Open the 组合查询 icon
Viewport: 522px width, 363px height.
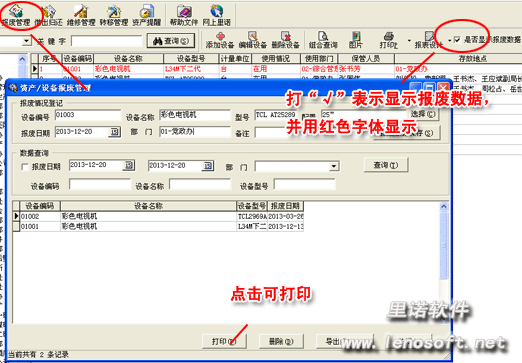click(x=323, y=40)
